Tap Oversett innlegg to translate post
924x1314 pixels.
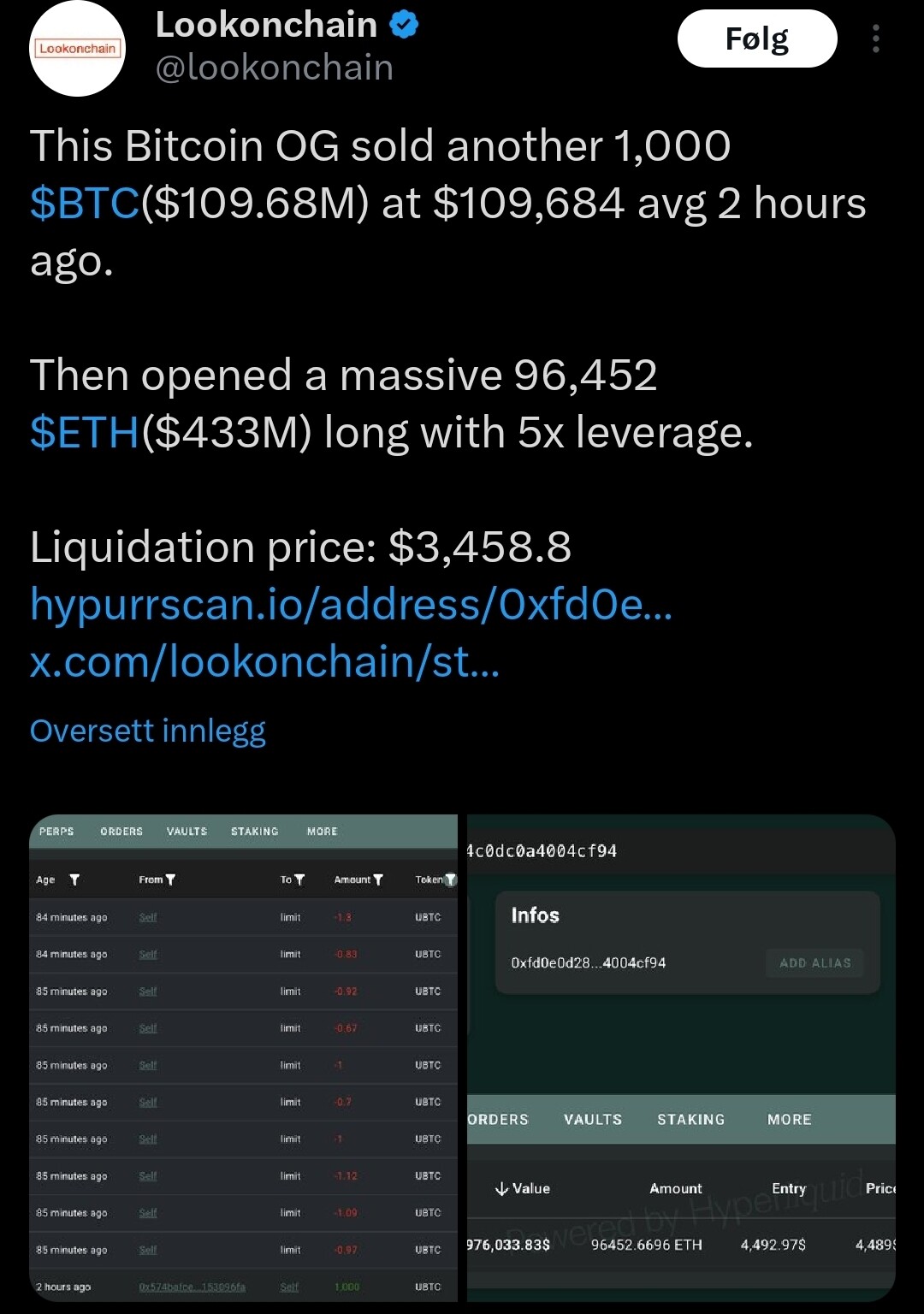tap(148, 731)
